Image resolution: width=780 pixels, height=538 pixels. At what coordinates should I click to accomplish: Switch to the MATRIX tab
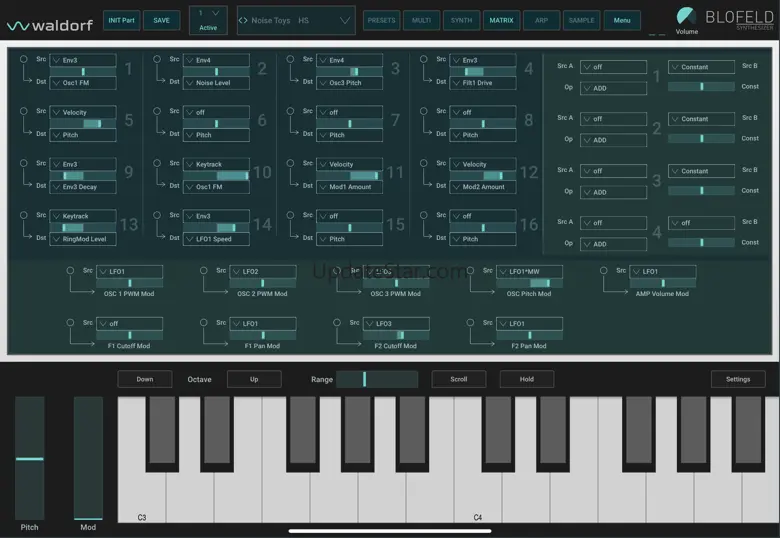501,20
